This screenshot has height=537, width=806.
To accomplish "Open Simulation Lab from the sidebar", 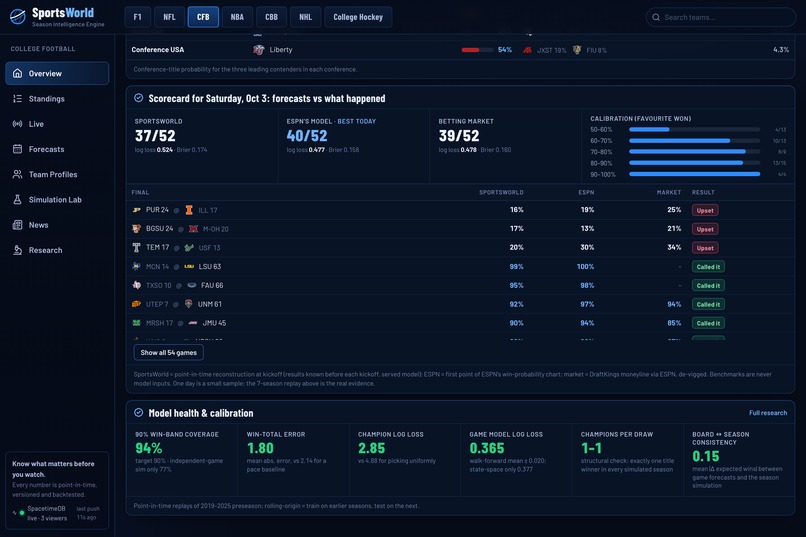I will pos(57,199).
